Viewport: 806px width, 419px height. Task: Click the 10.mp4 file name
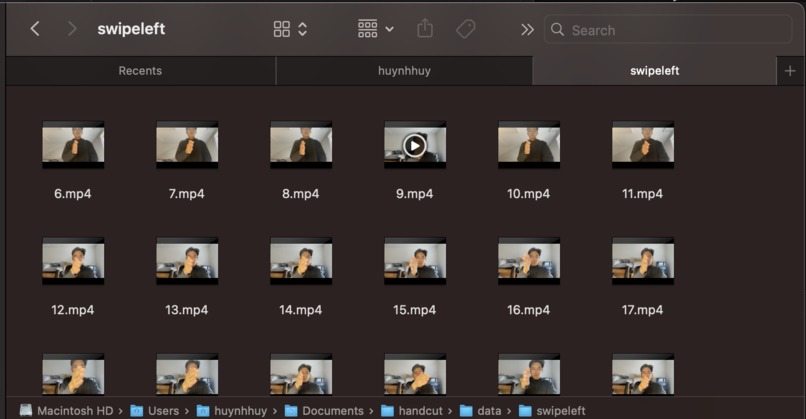528,194
